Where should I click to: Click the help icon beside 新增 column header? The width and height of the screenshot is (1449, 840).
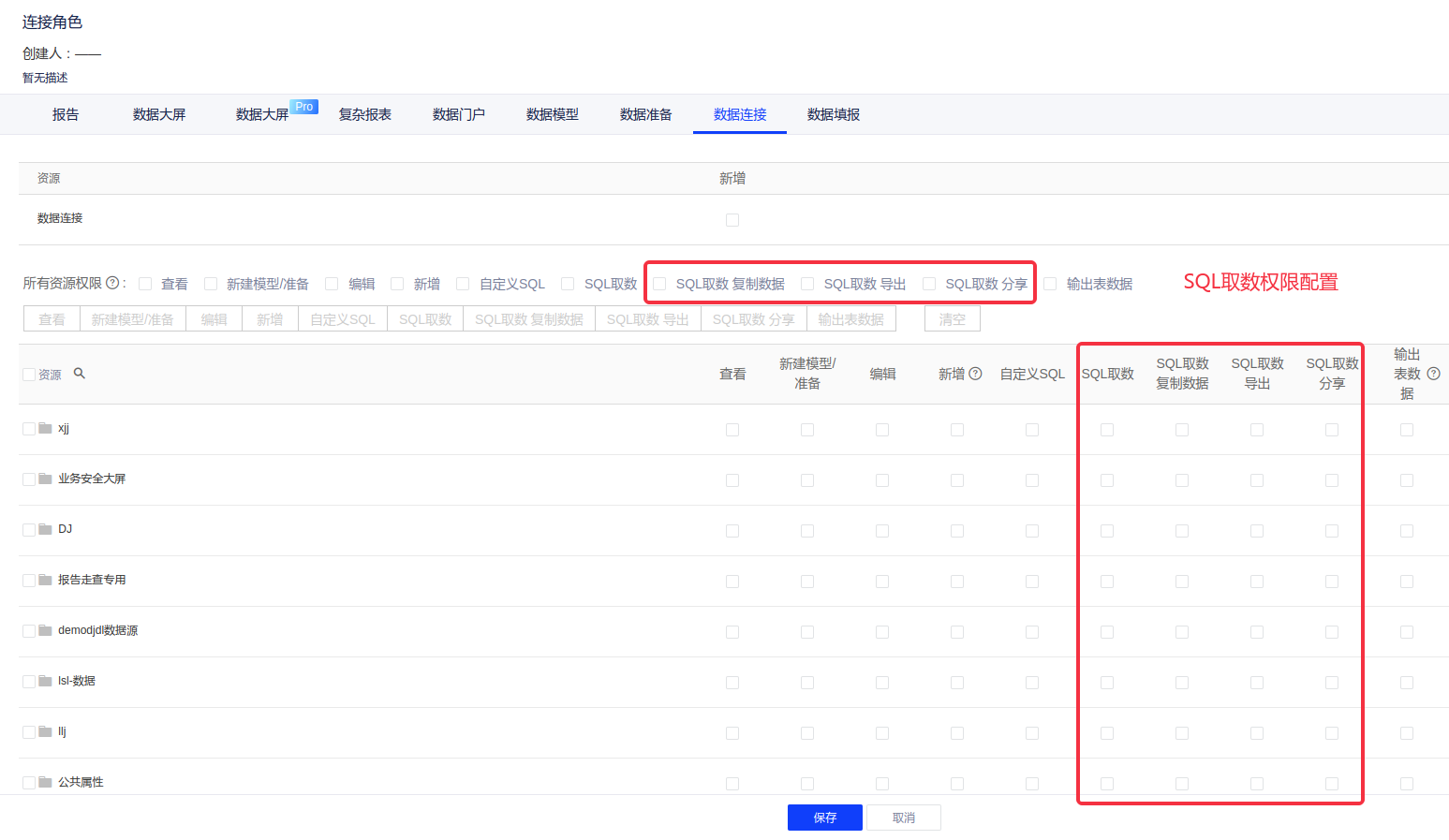[x=975, y=374]
